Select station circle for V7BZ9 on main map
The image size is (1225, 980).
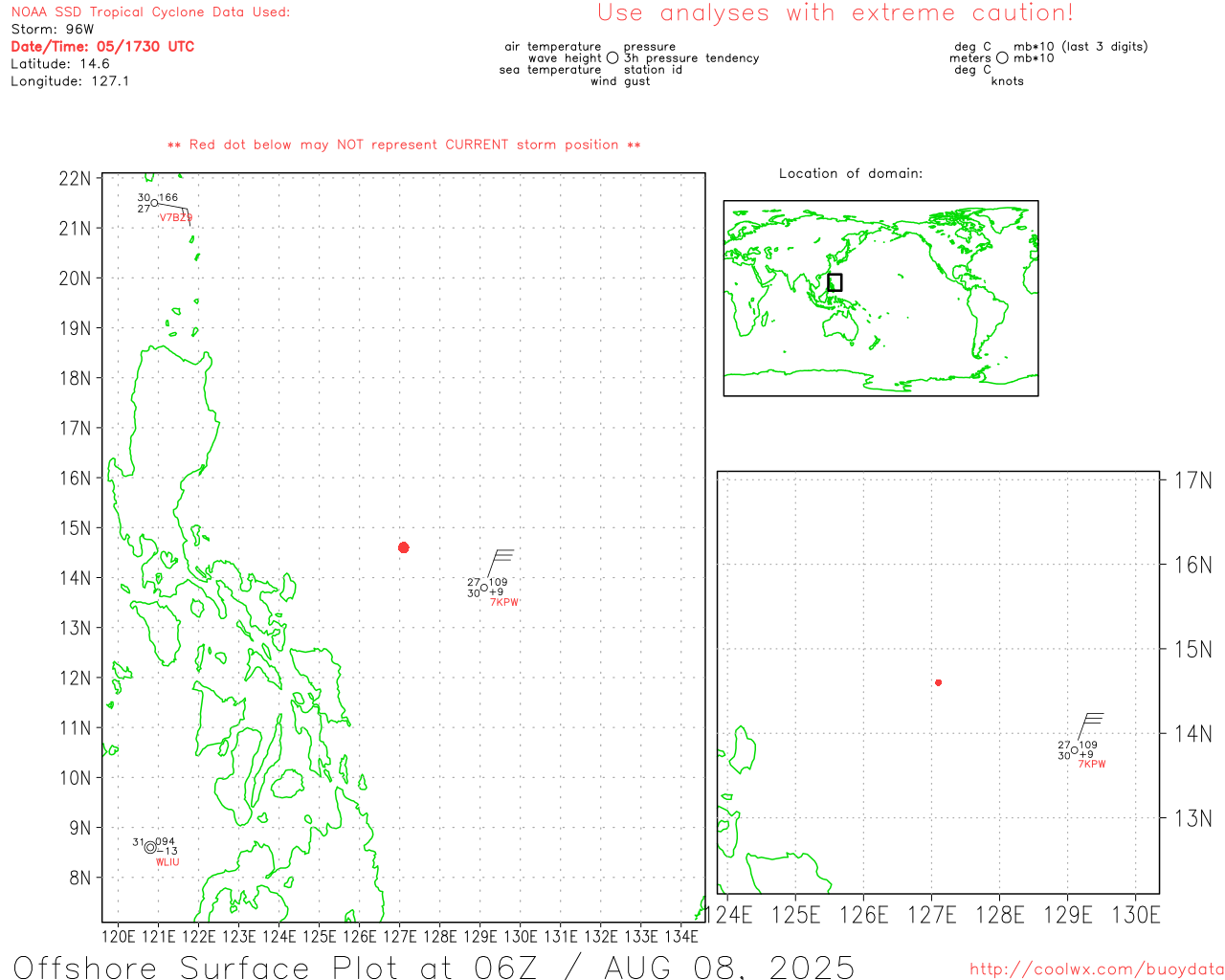click(155, 203)
